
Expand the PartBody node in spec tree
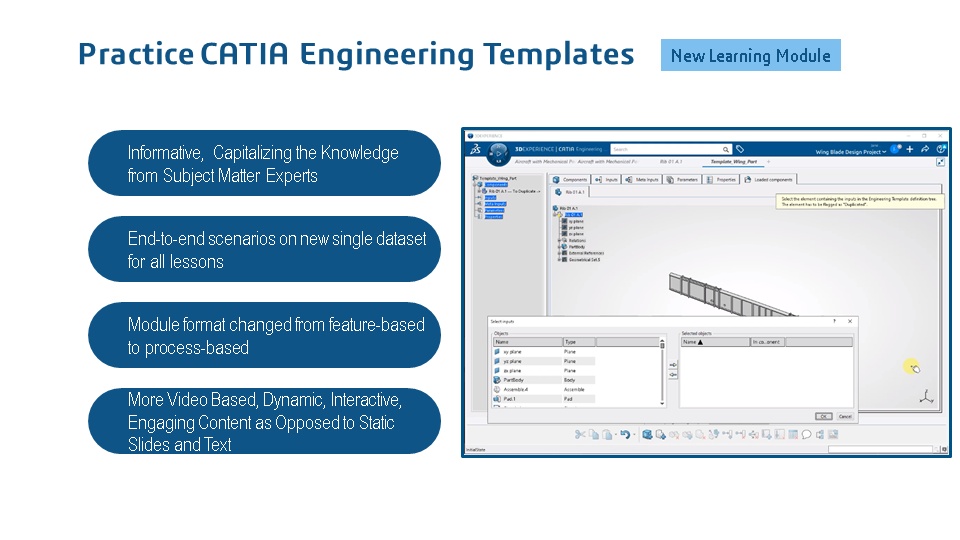(558, 247)
